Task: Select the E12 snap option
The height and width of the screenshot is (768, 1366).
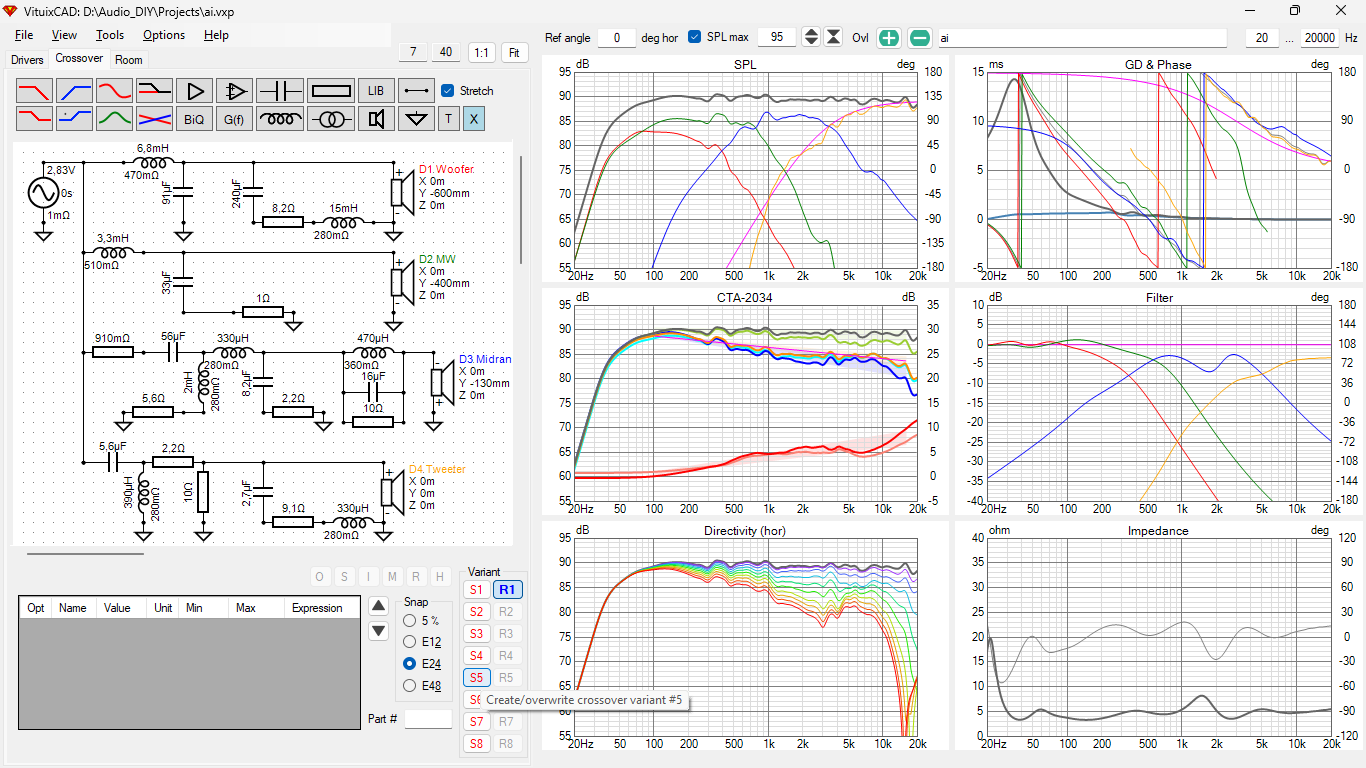Action: pos(409,642)
